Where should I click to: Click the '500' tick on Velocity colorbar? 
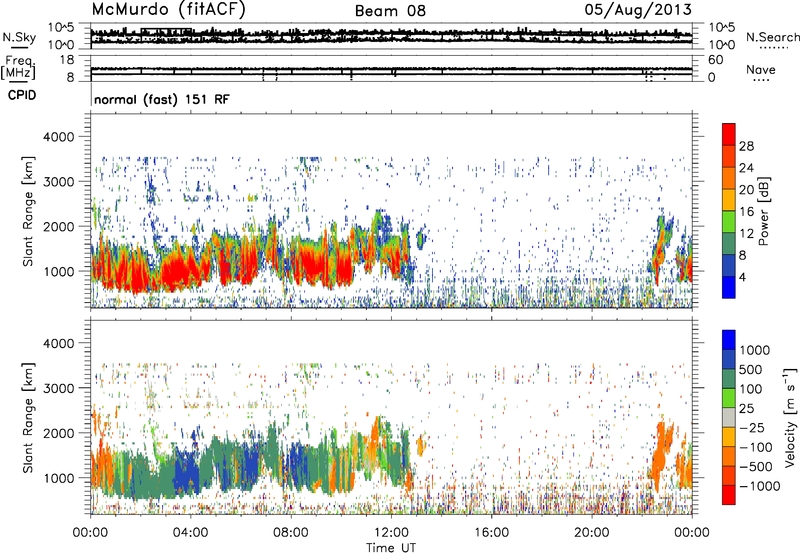click(751, 370)
